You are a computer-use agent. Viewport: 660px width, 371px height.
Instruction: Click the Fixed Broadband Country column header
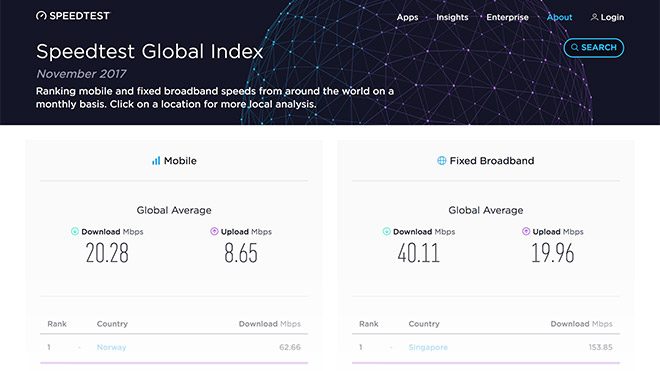[x=424, y=324]
